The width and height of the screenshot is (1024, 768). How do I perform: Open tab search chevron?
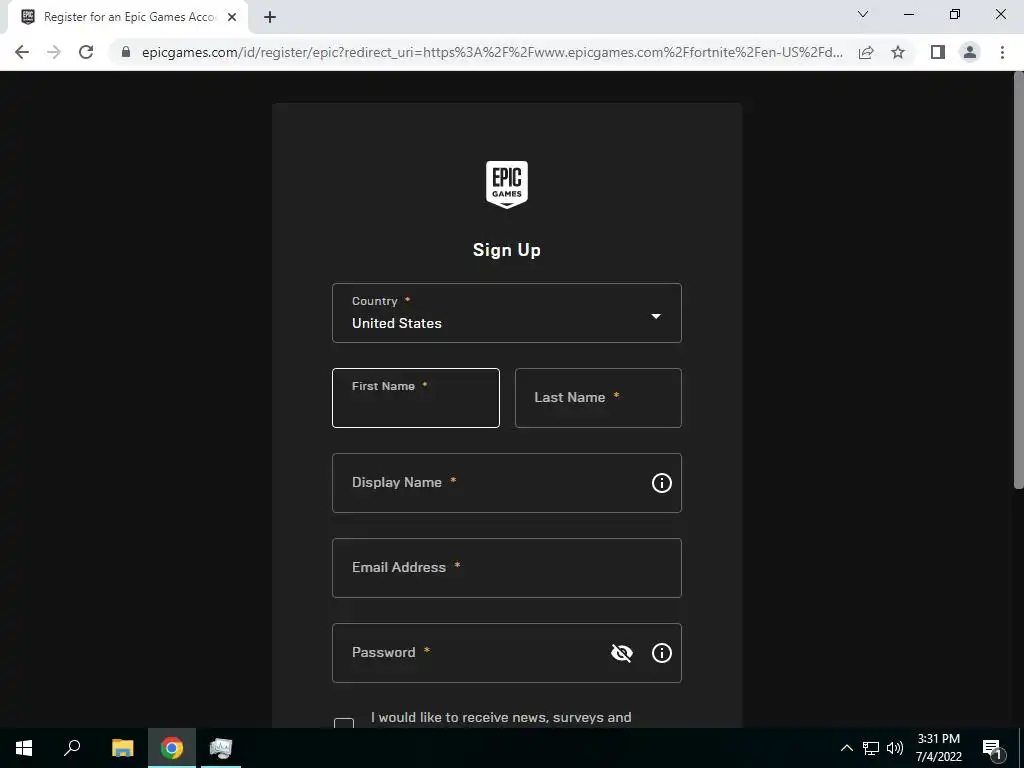tap(863, 14)
